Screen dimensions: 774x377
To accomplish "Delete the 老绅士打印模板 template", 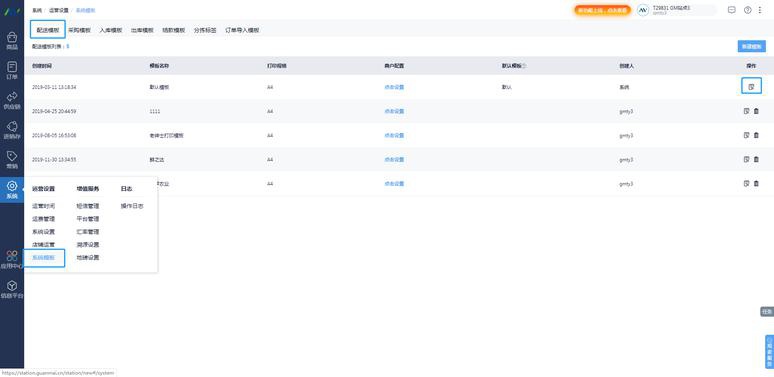I will [x=756, y=135].
